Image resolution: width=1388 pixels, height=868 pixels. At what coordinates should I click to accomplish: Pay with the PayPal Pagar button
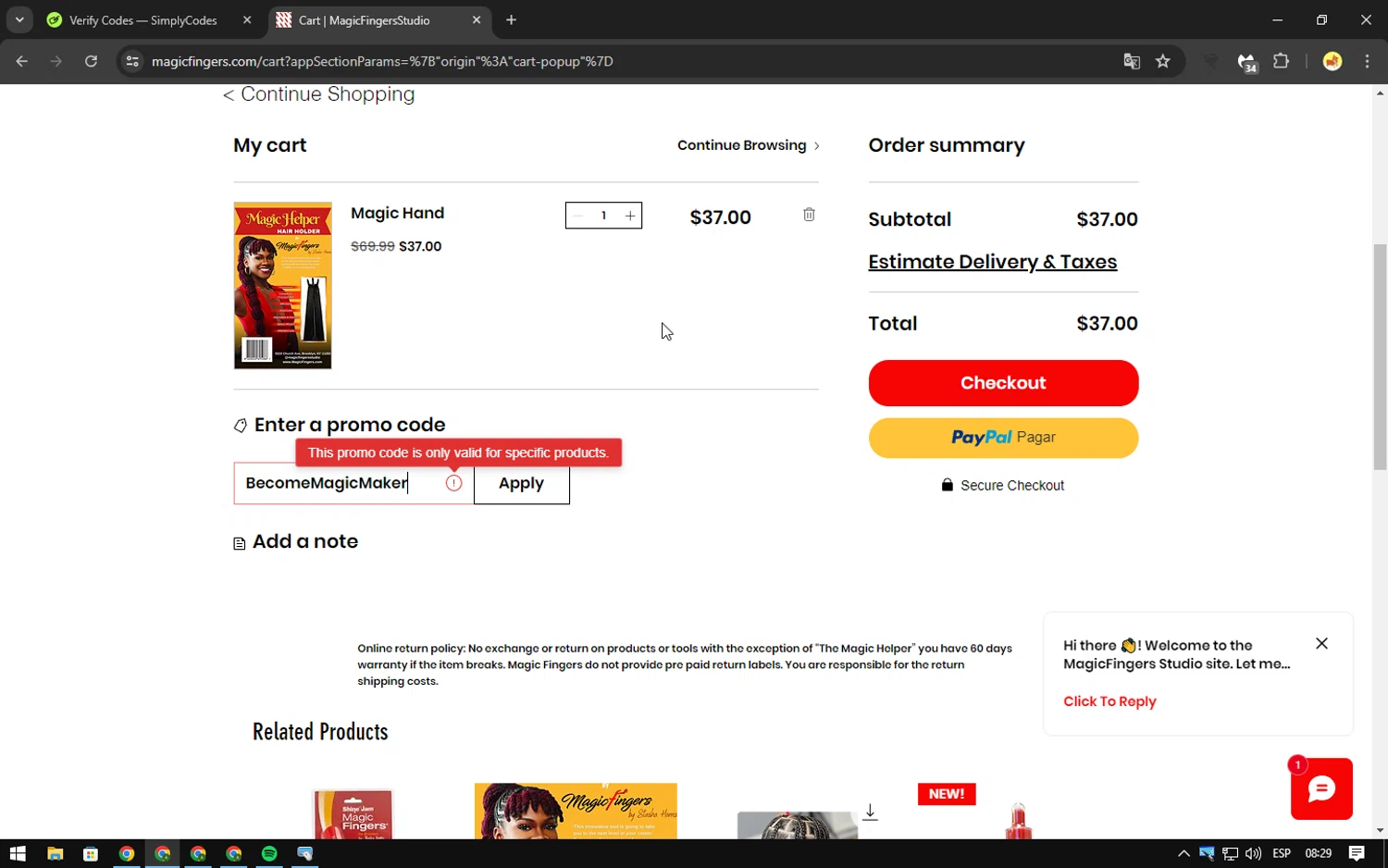1003,438
